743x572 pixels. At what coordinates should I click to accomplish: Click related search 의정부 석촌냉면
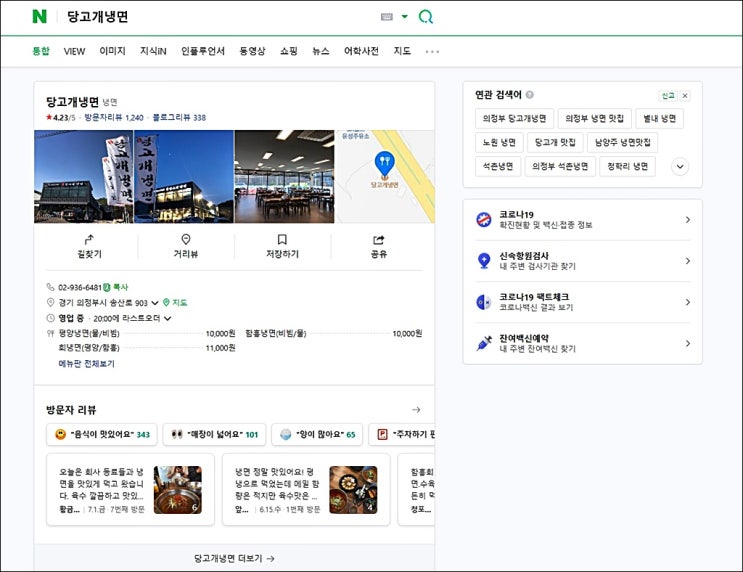click(x=560, y=166)
